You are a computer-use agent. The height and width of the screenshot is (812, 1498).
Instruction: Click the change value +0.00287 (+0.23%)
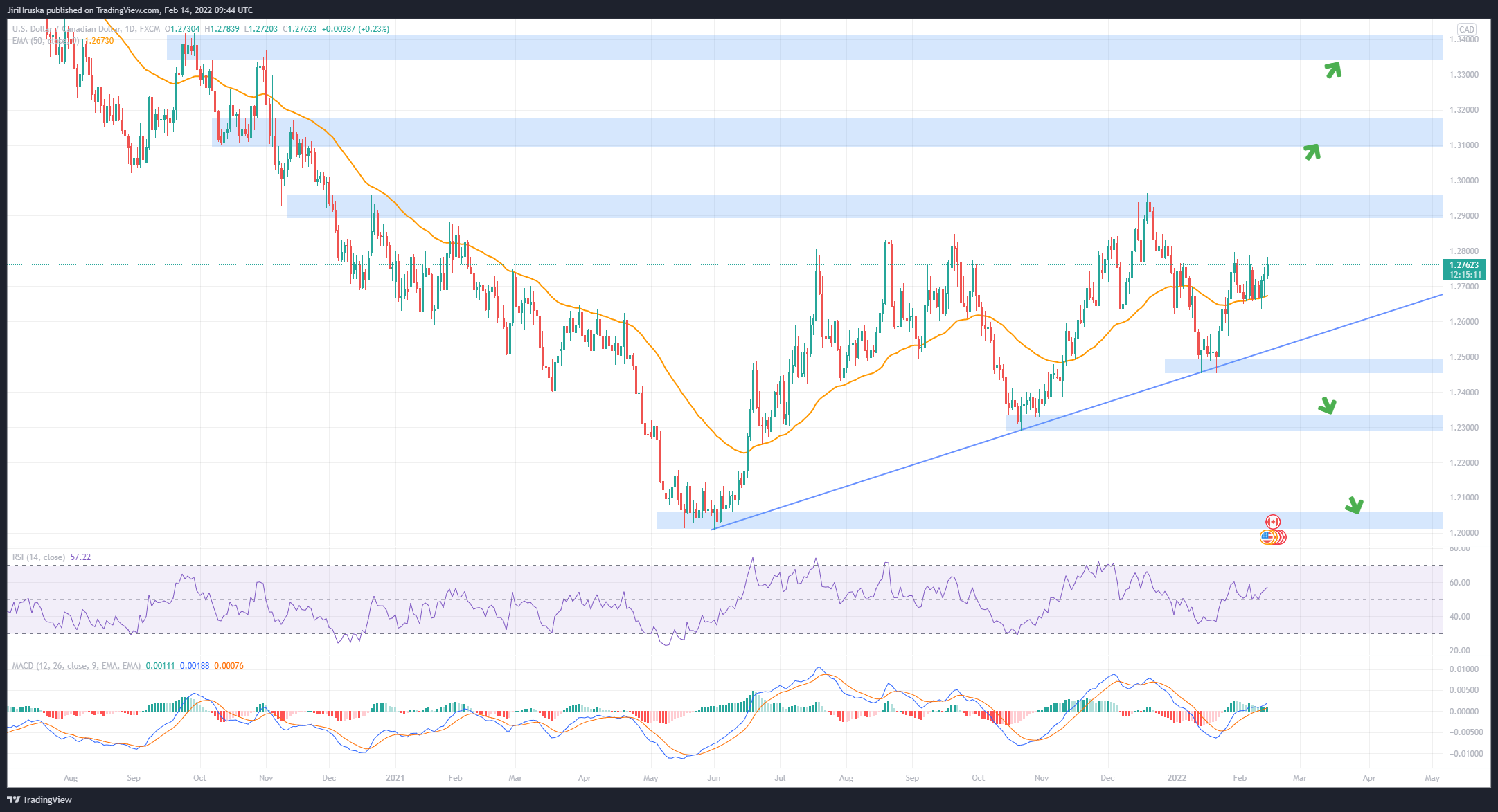pos(356,29)
